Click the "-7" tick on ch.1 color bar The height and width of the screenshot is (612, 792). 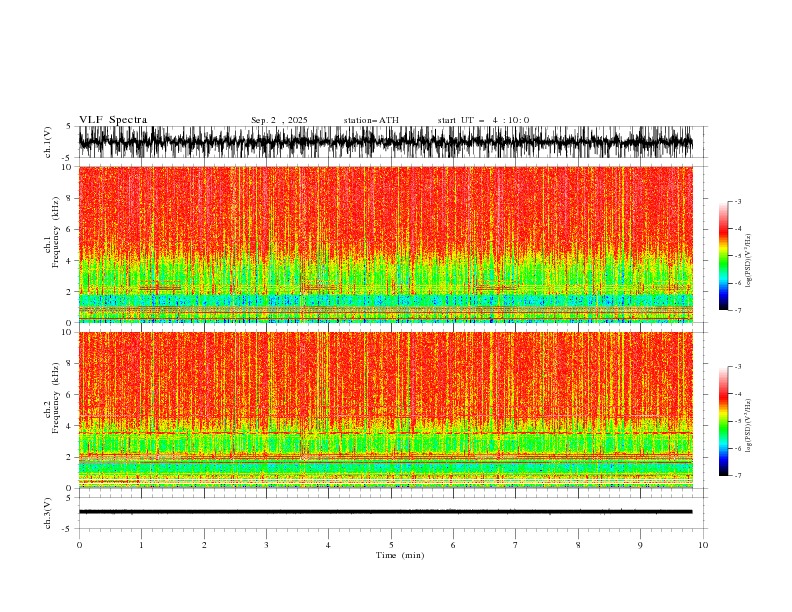pyautogui.click(x=737, y=310)
